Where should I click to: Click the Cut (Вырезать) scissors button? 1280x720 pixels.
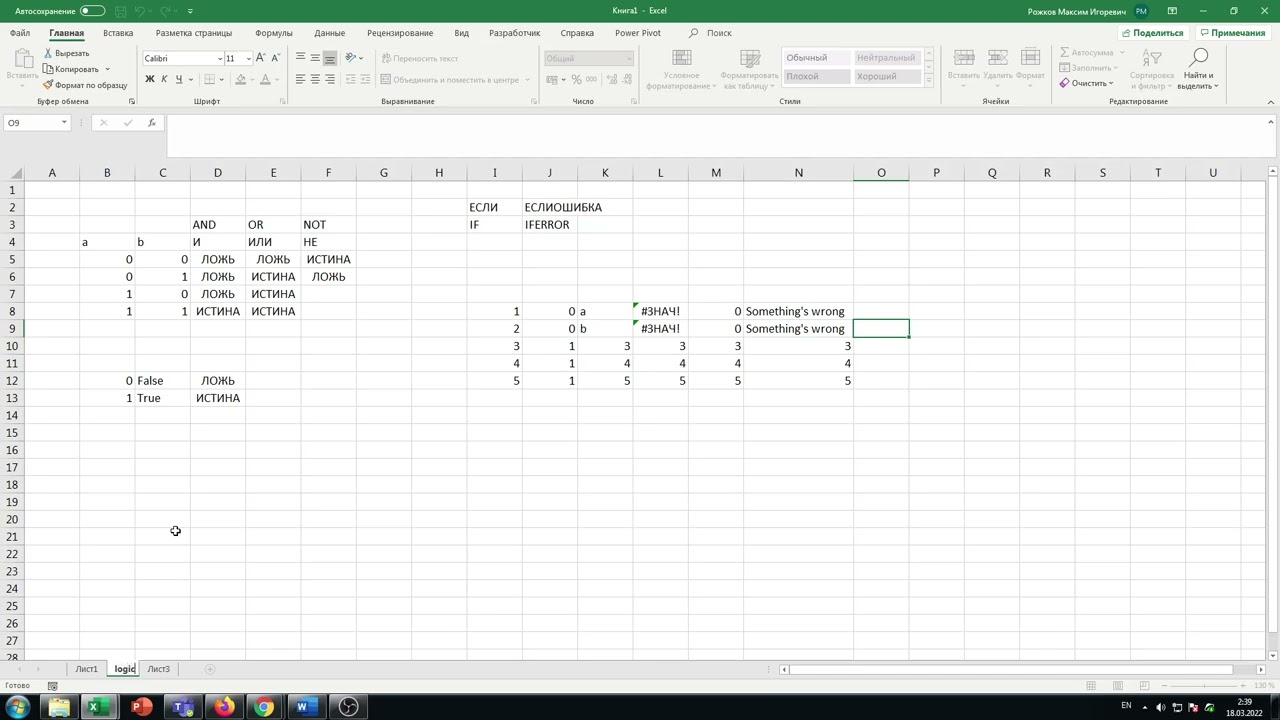(x=67, y=53)
